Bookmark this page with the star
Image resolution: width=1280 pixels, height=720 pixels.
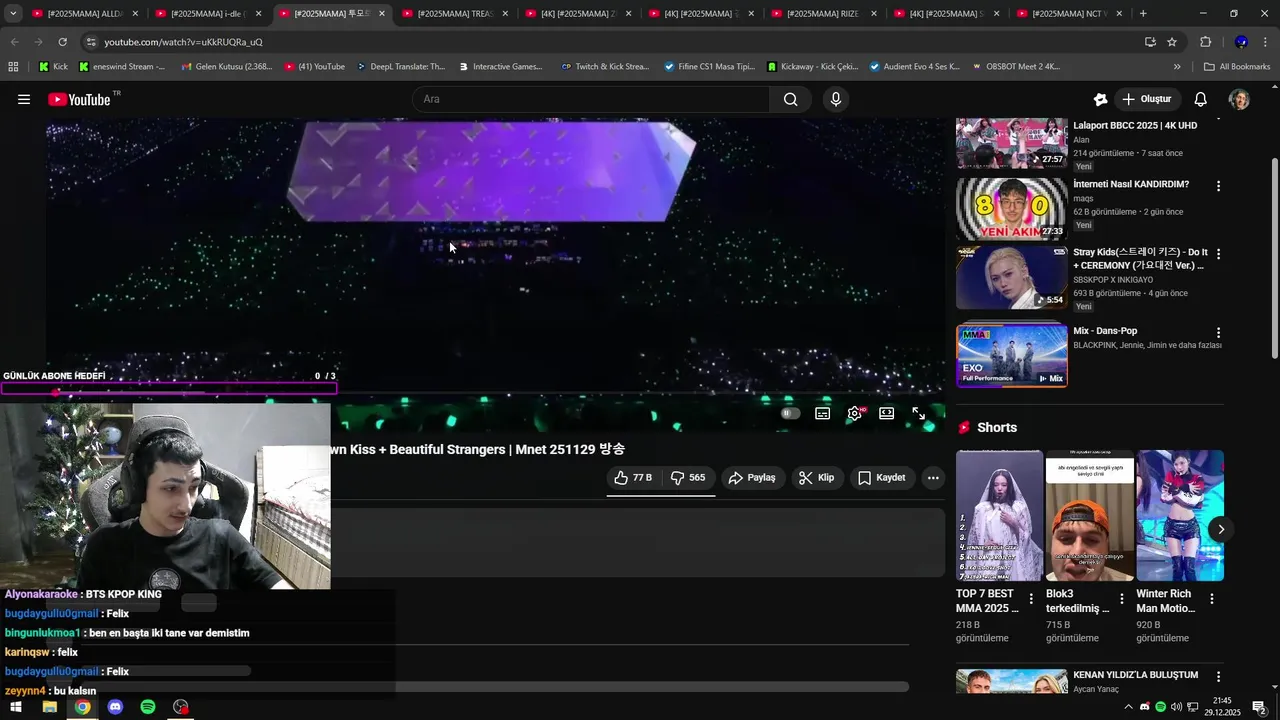[1172, 42]
